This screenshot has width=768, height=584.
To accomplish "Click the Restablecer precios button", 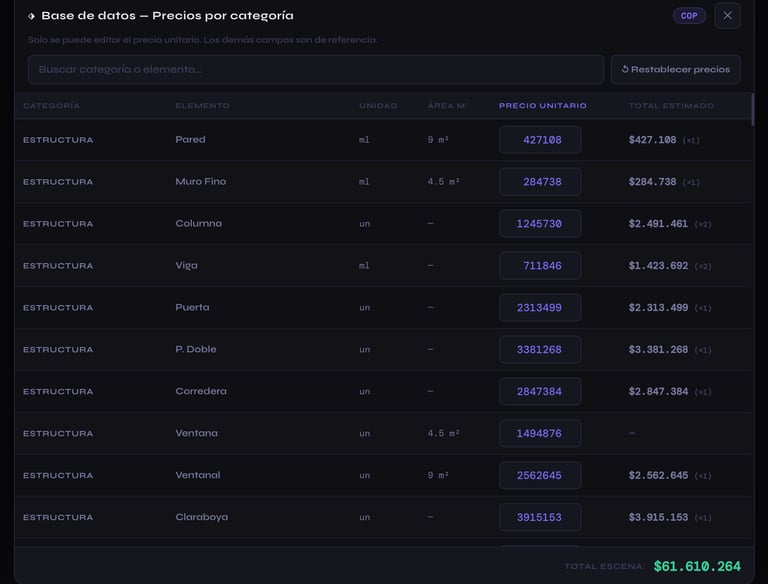I will click(675, 70).
